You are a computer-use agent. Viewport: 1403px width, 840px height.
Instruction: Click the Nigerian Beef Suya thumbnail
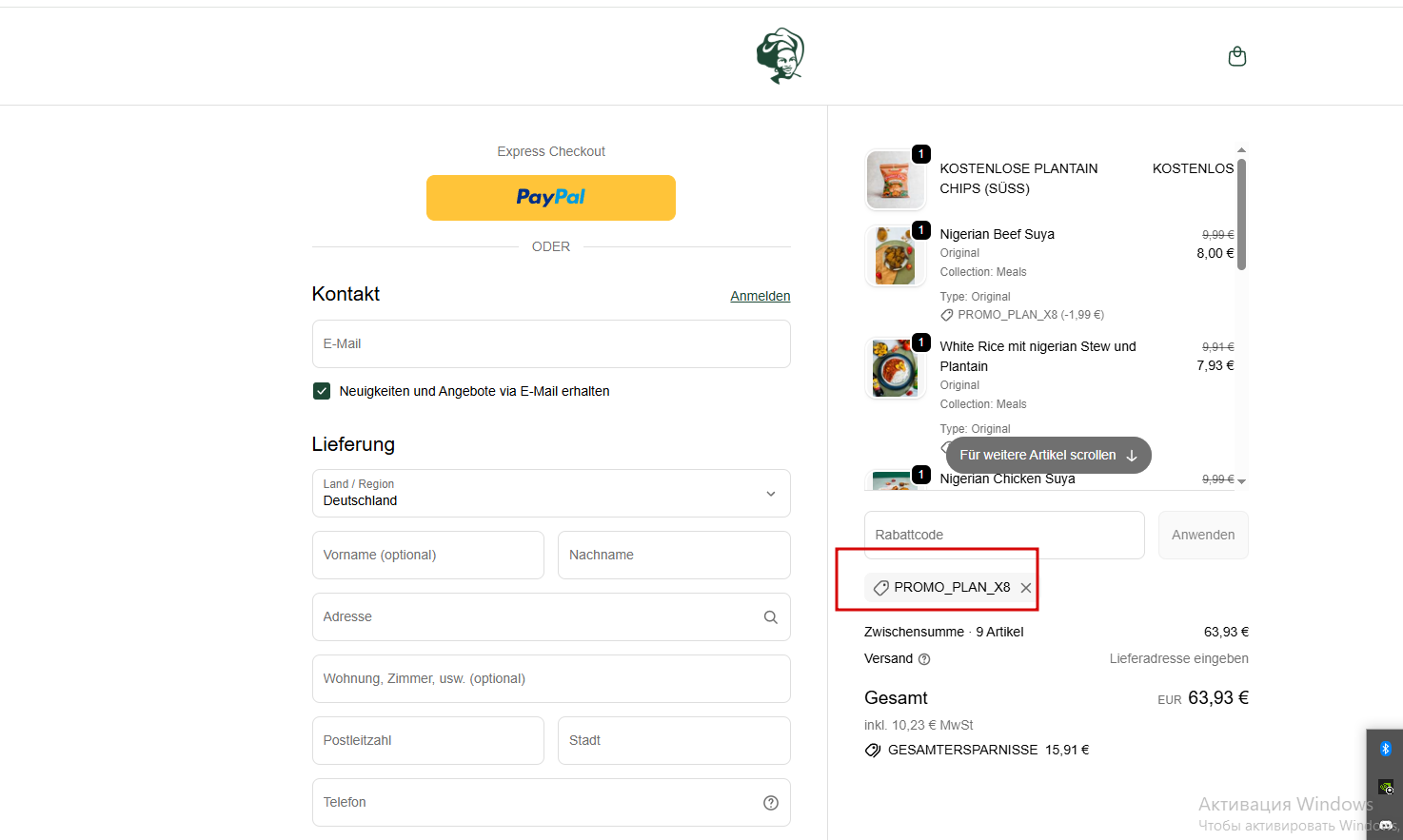pyautogui.click(x=895, y=255)
